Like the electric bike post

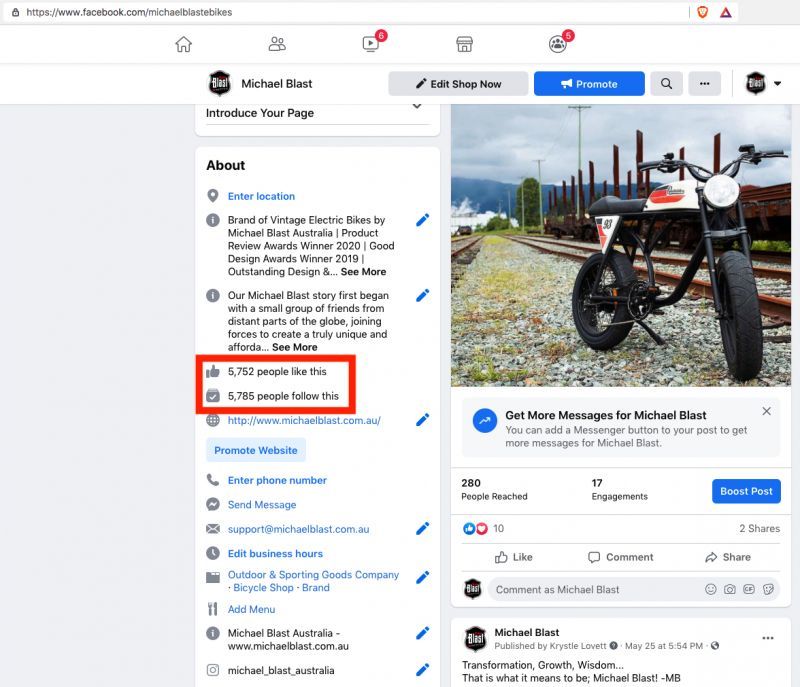click(514, 557)
